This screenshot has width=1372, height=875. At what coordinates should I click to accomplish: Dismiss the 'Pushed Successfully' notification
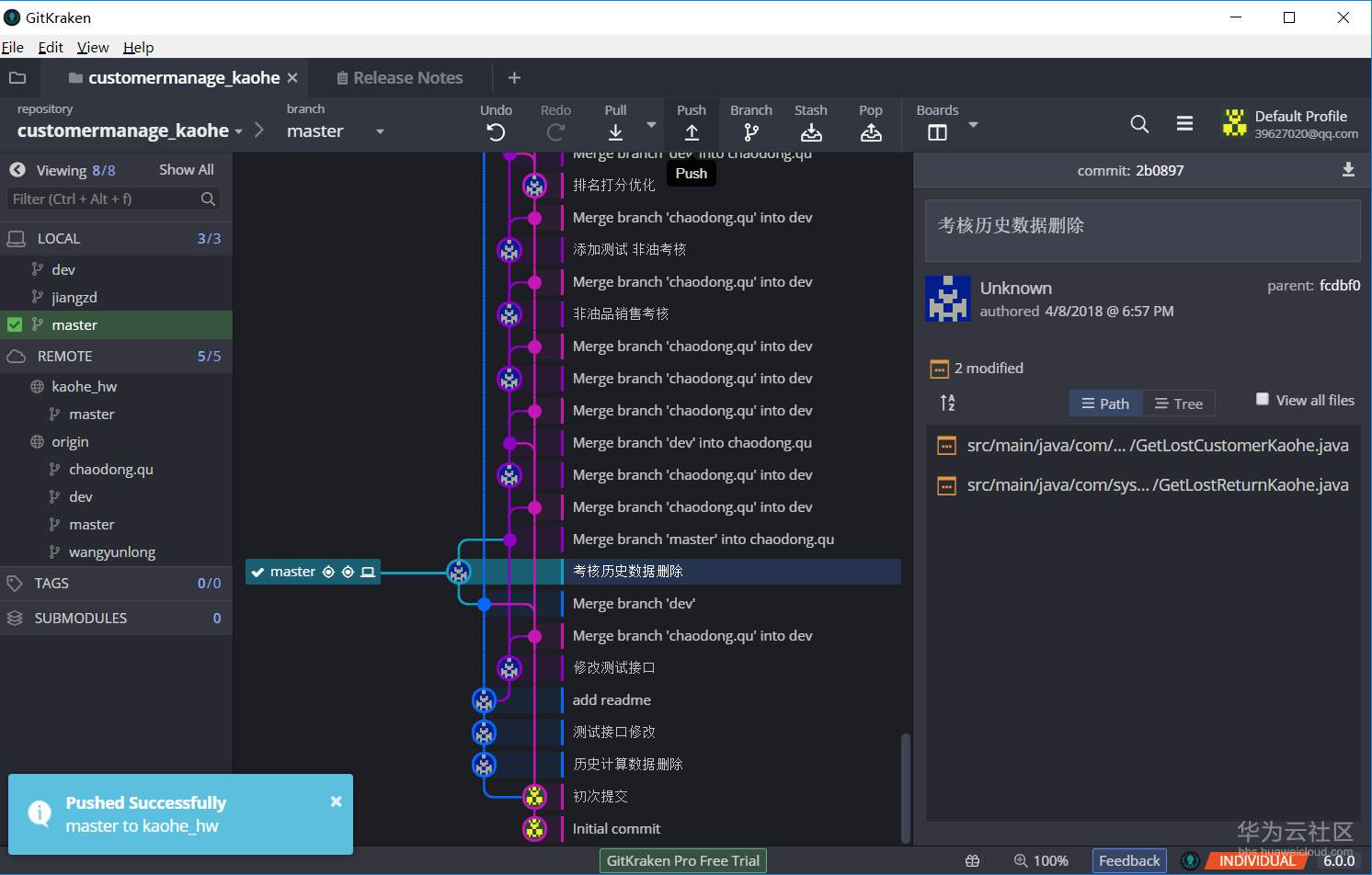pos(336,801)
